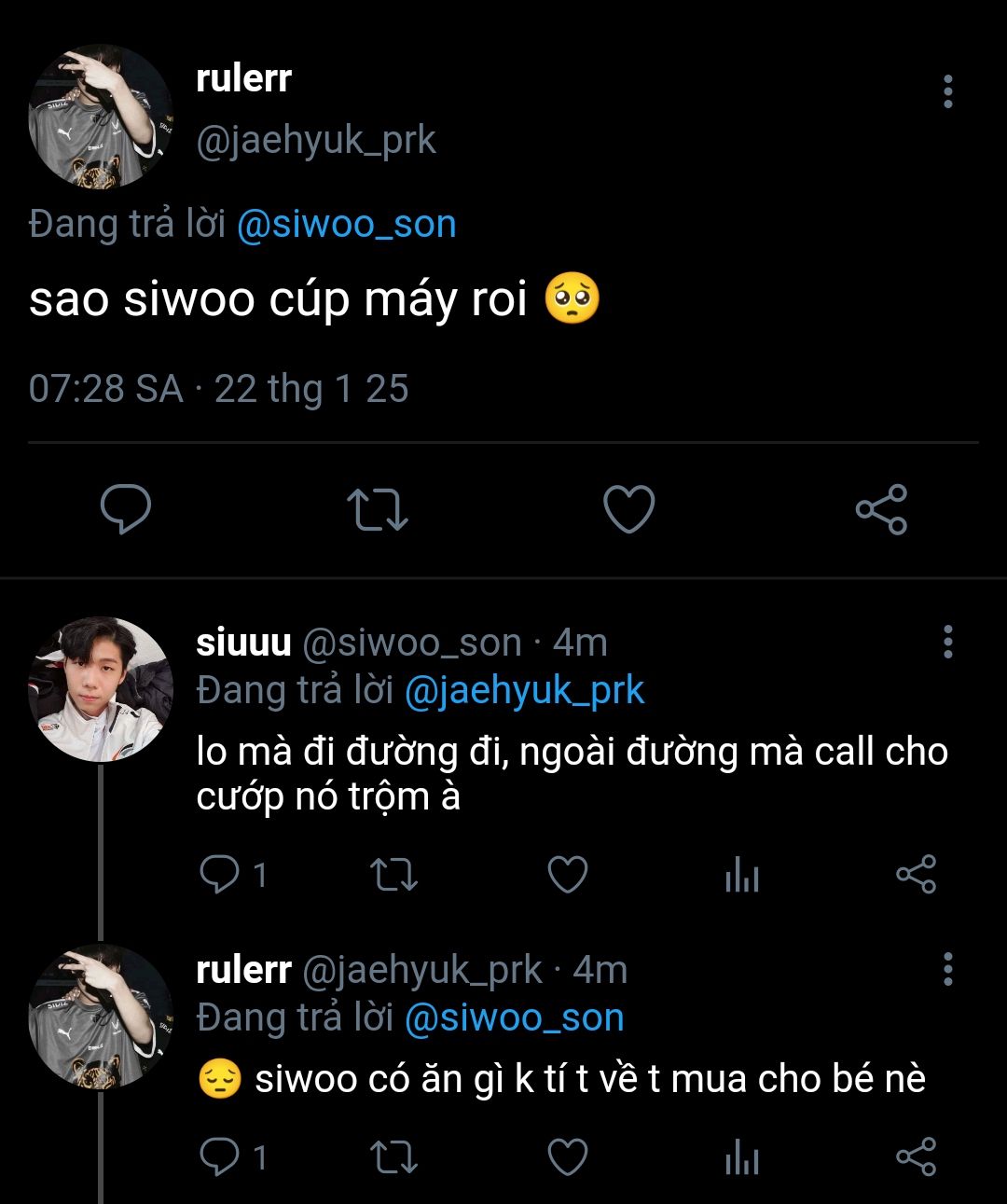
Task: Open more options on rulerr's bottom reply
Action: (x=947, y=970)
